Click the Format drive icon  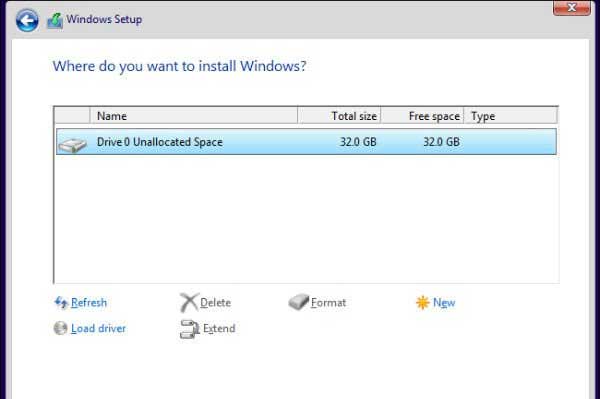[298, 302]
